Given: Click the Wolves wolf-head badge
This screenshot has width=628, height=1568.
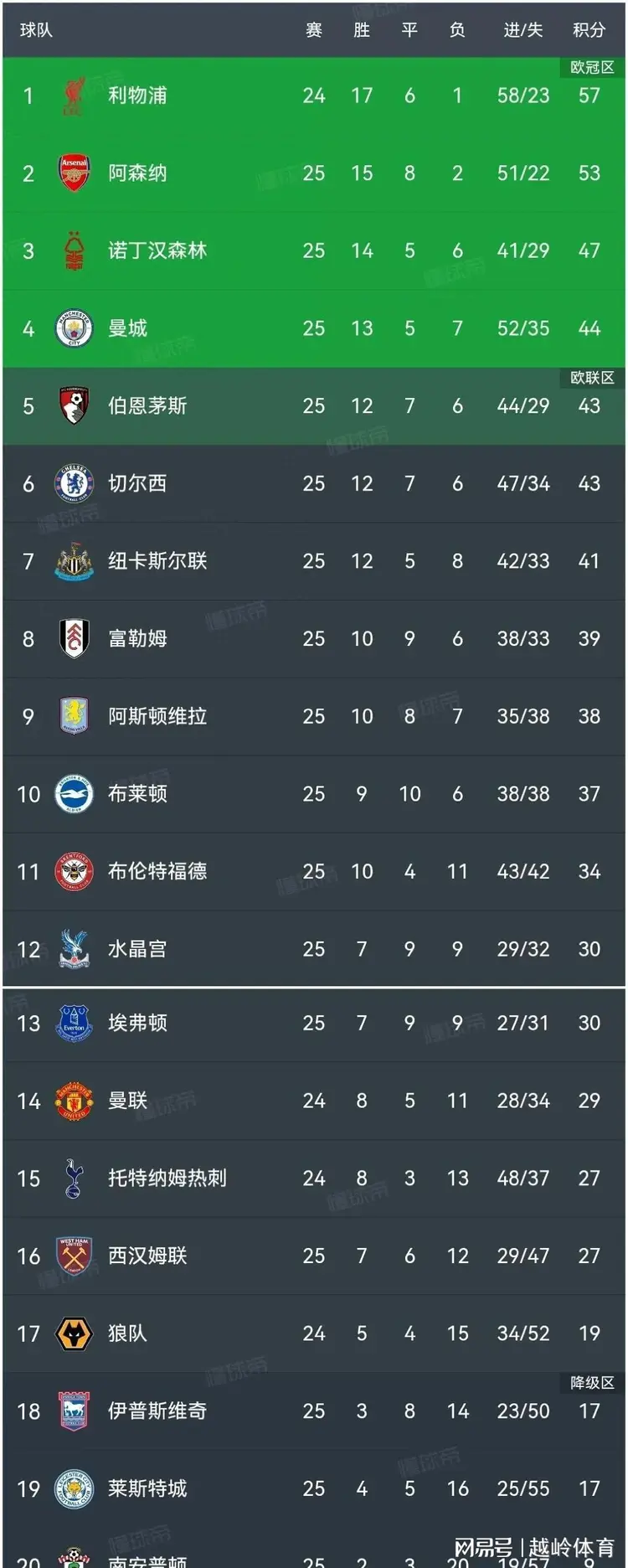Looking at the screenshot, I should pos(74,1333).
